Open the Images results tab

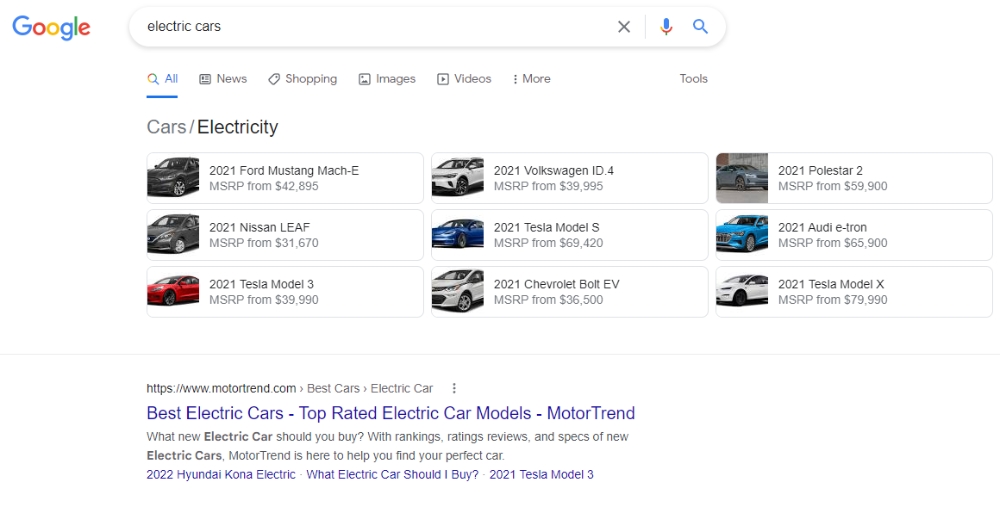click(387, 79)
